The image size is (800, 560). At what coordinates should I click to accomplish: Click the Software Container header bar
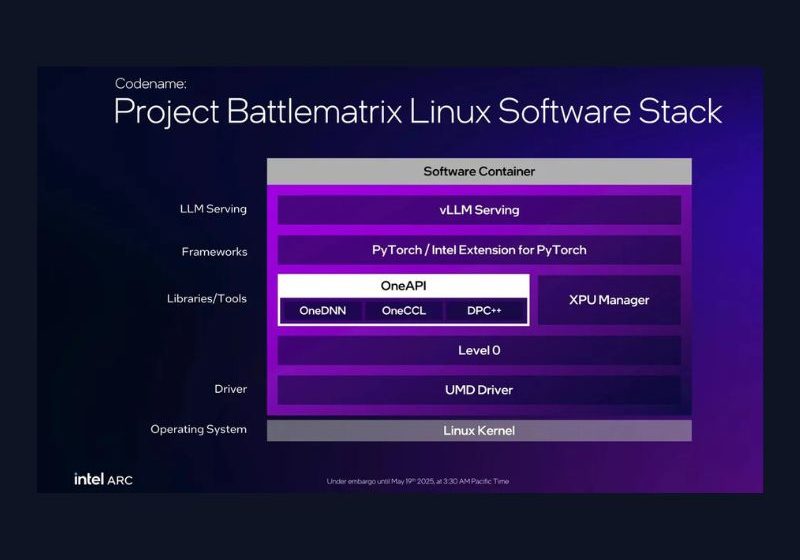coord(479,171)
